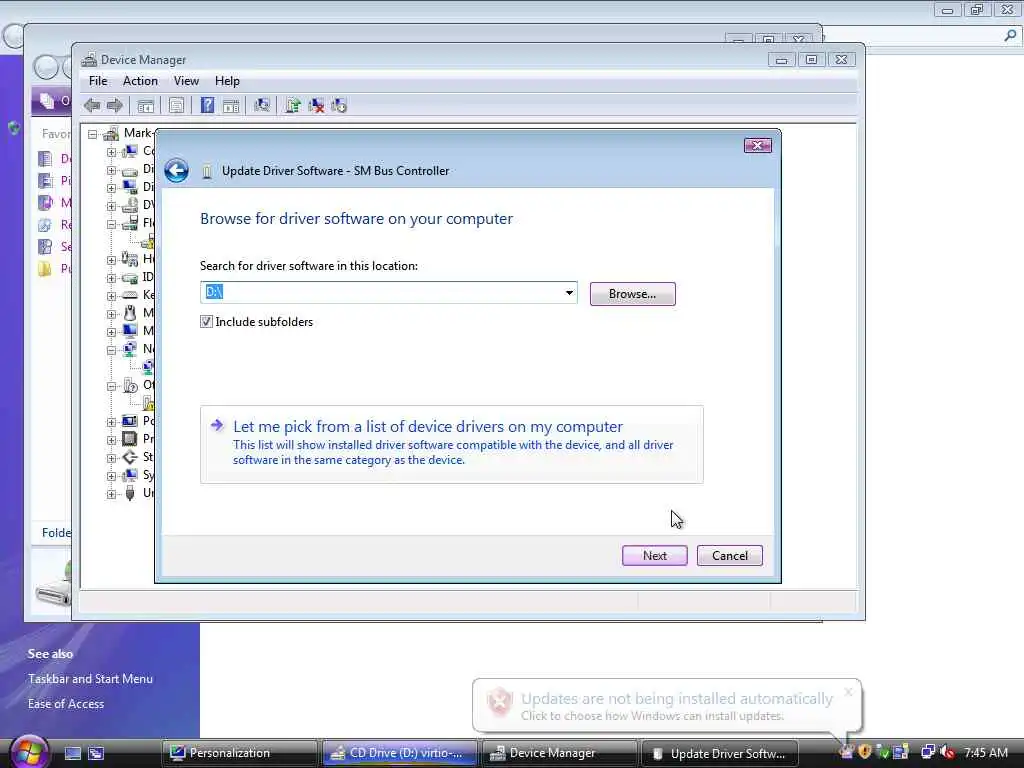
Task: Expand the Storage controllers (St) node
Action: 112,458
